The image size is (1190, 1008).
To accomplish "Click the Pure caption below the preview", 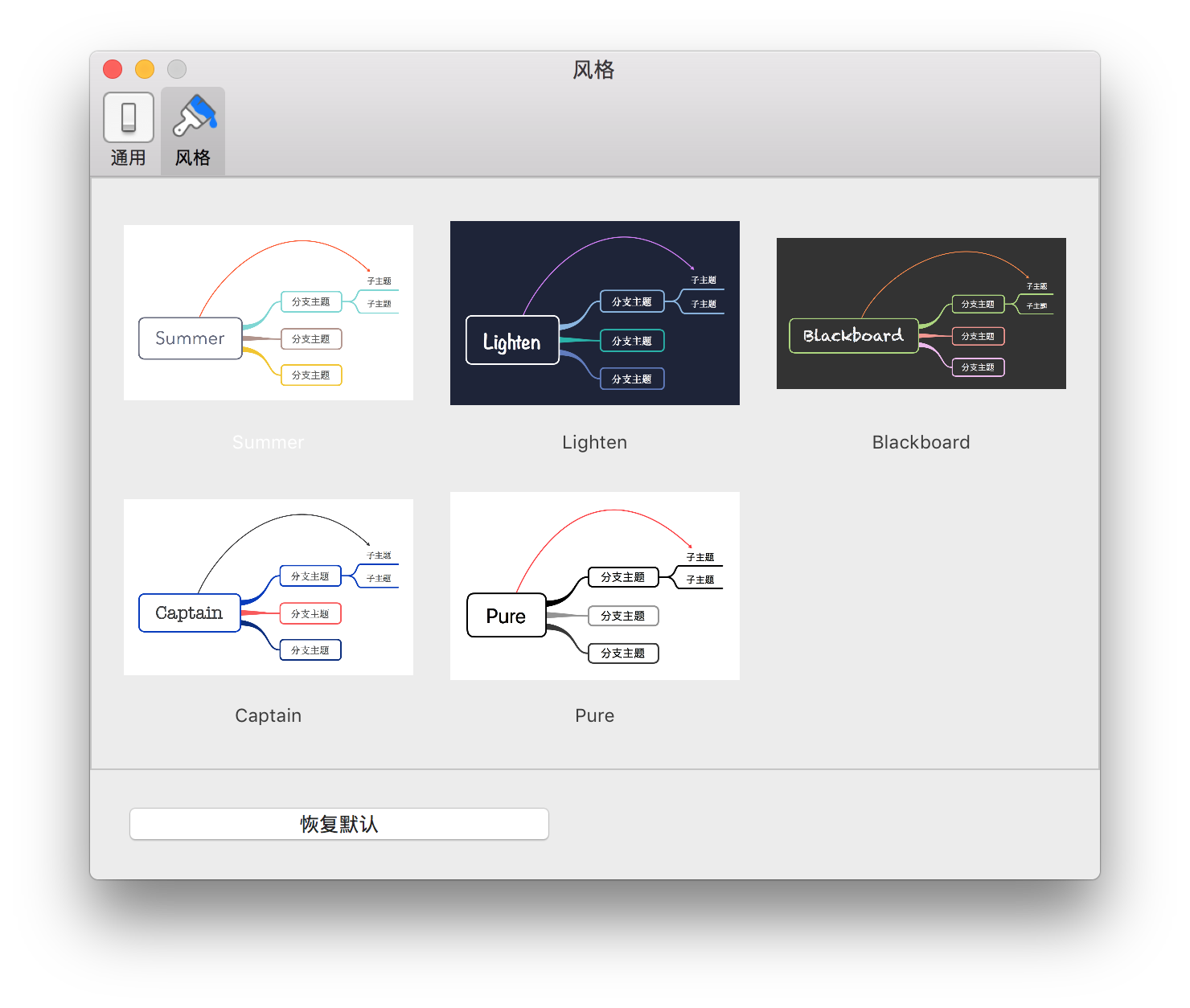I will click(594, 715).
